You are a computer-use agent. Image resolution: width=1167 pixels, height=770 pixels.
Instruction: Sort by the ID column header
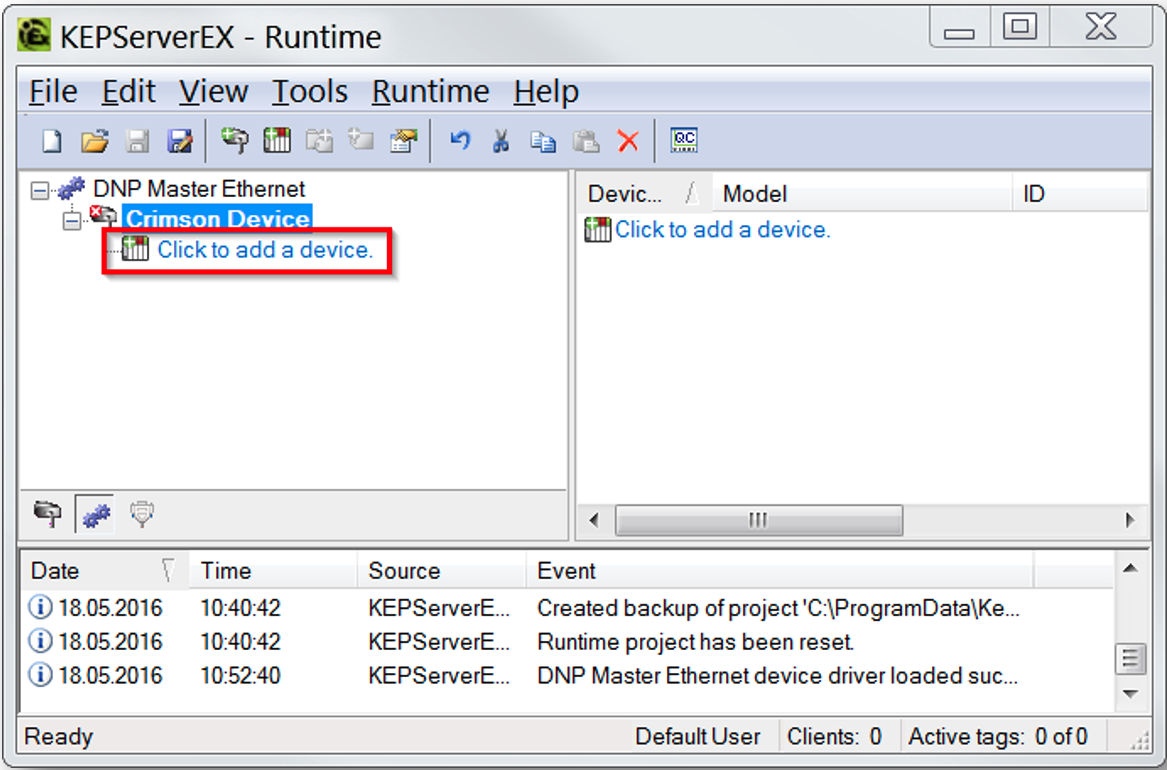tap(1079, 194)
